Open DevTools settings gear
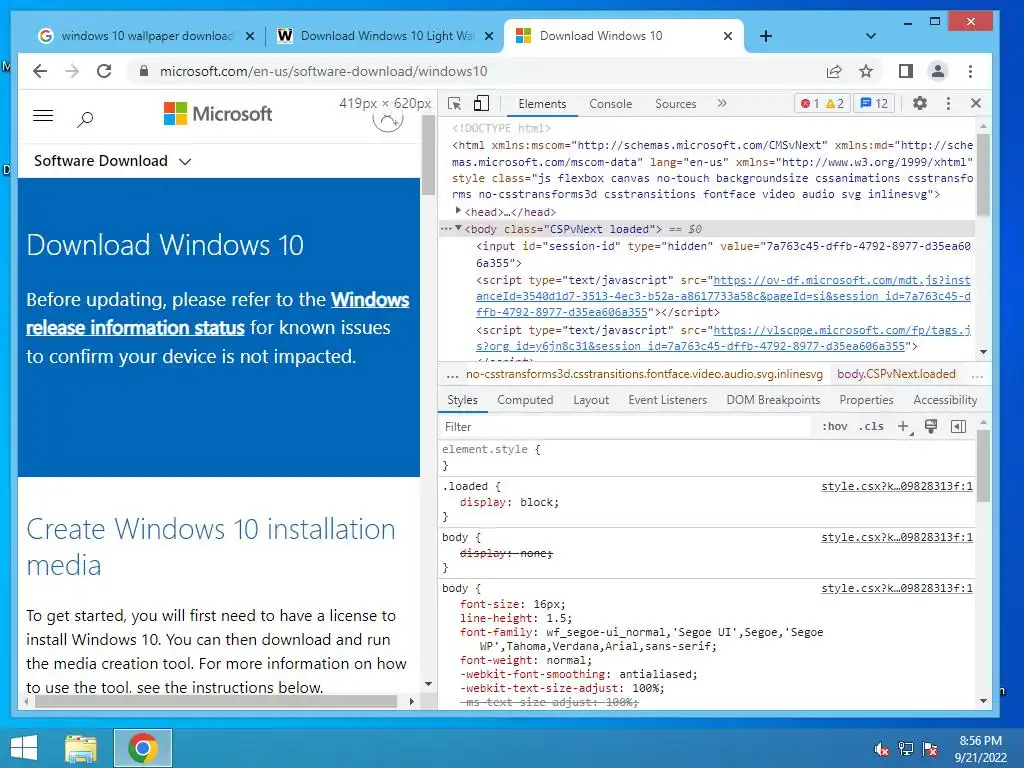1024x768 pixels. (920, 103)
